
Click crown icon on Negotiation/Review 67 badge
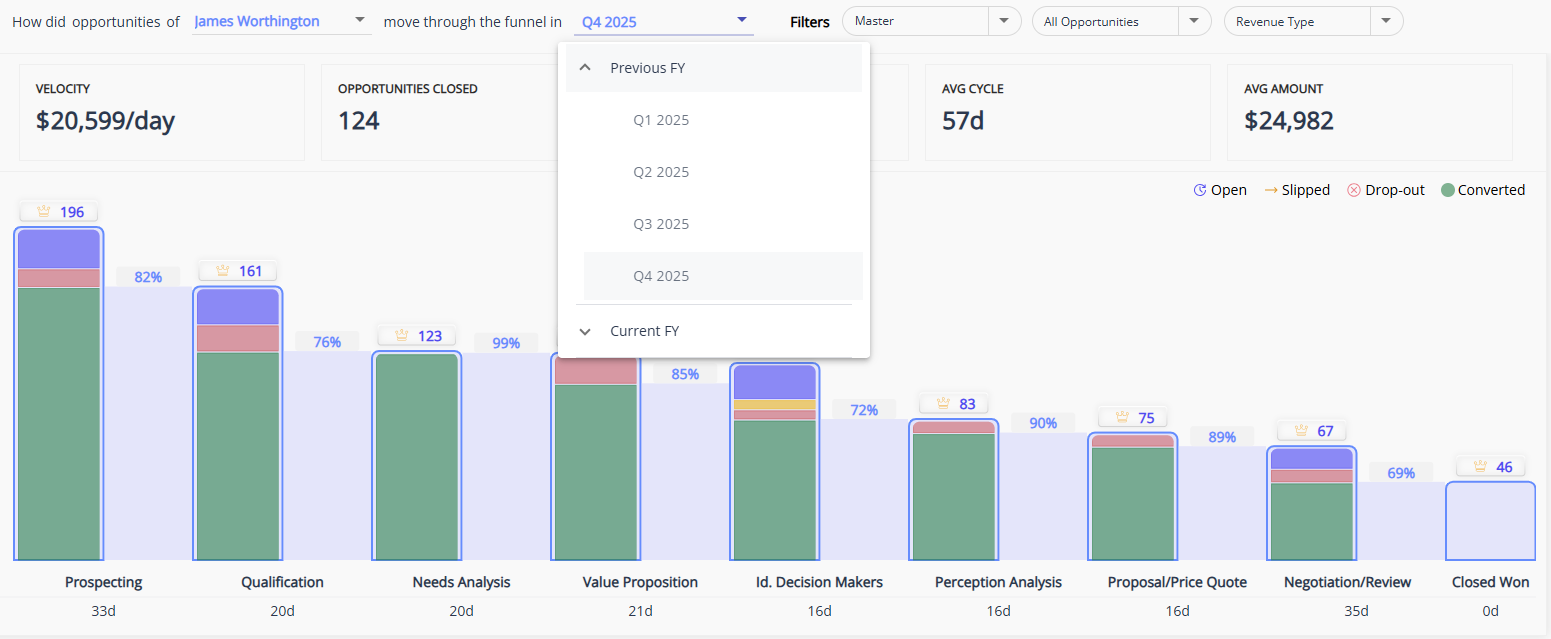[x=1300, y=431]
